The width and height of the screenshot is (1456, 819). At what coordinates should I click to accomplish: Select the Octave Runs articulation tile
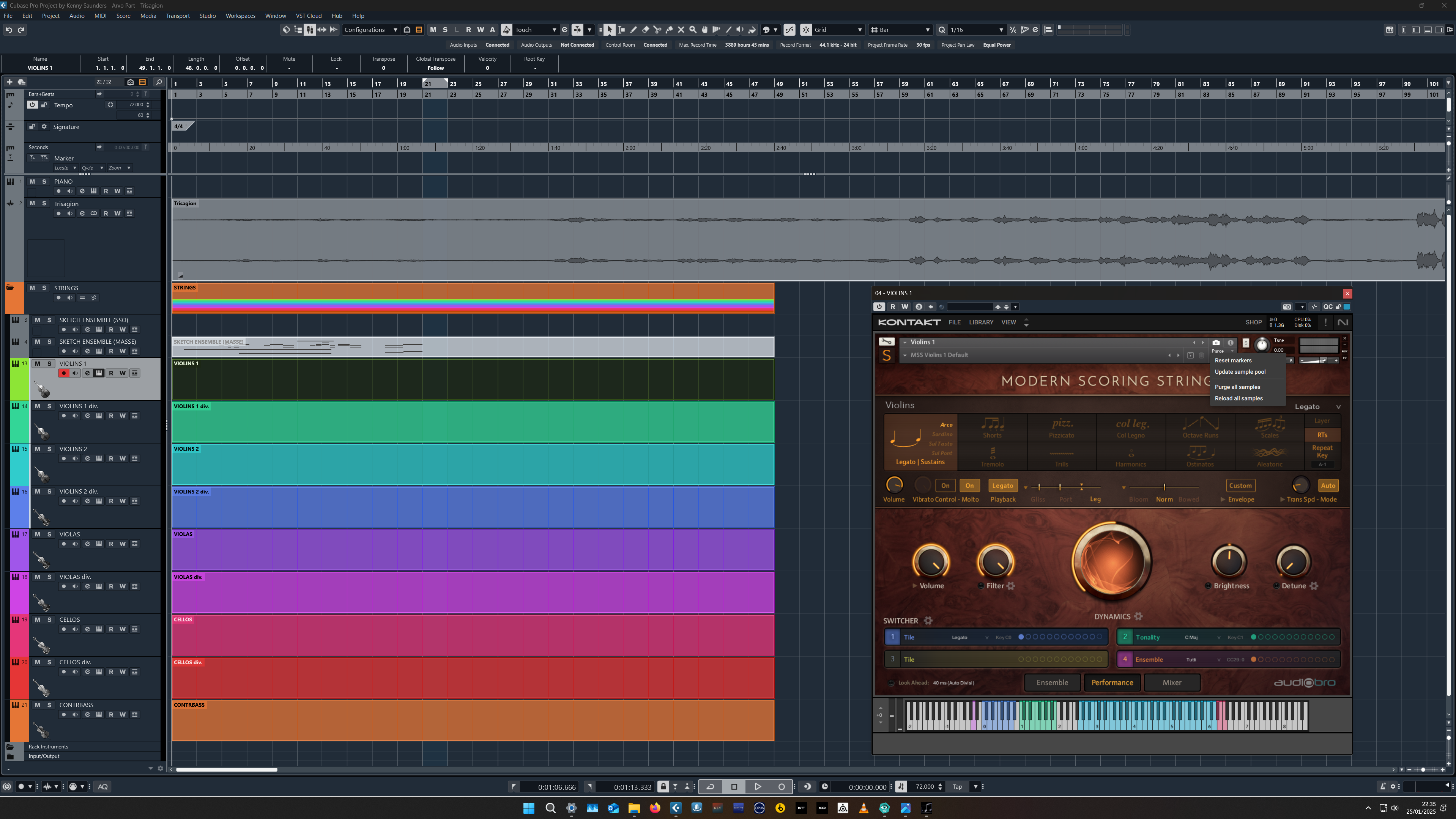click(x=1200, y=428)
